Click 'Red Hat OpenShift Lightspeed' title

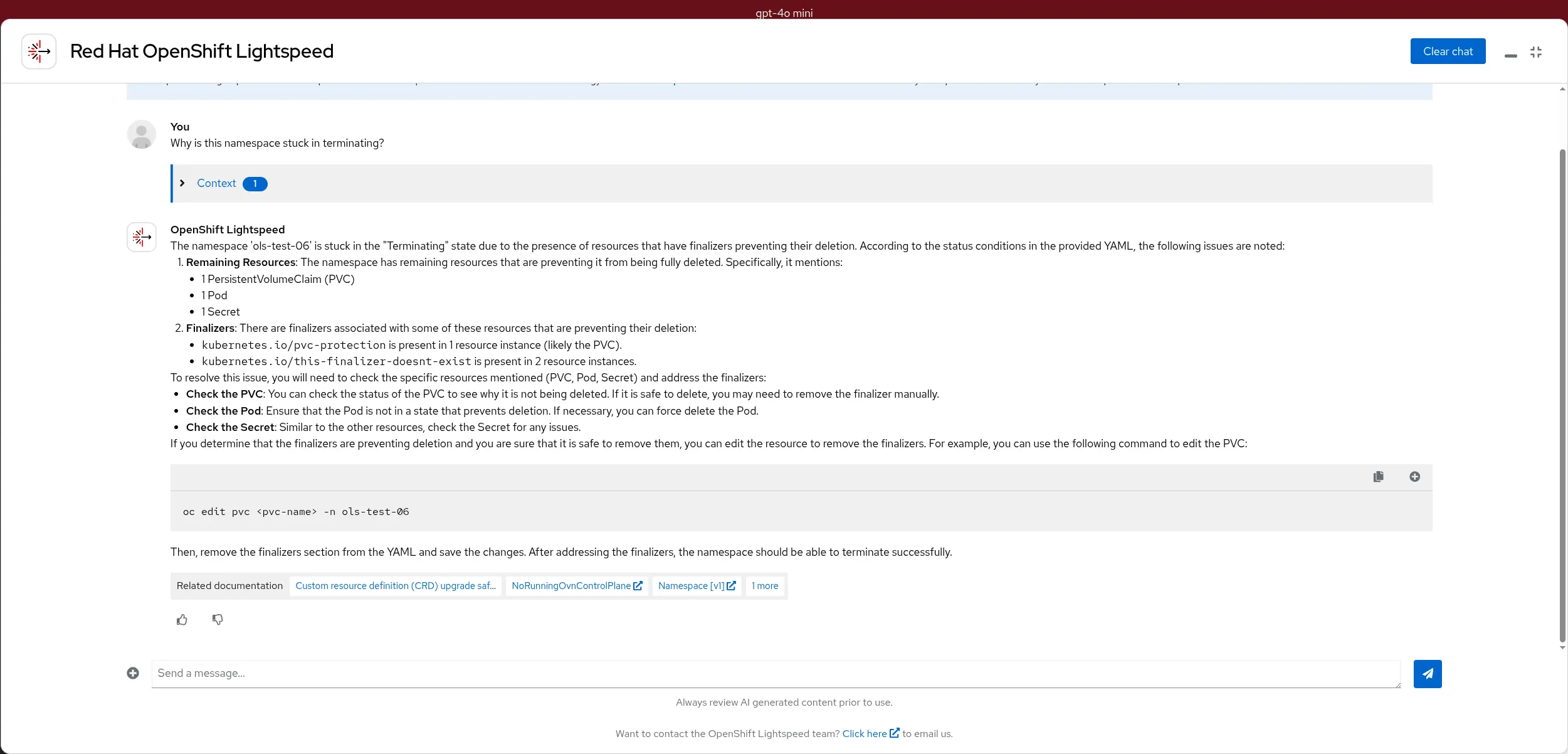[x=202, y=51]
